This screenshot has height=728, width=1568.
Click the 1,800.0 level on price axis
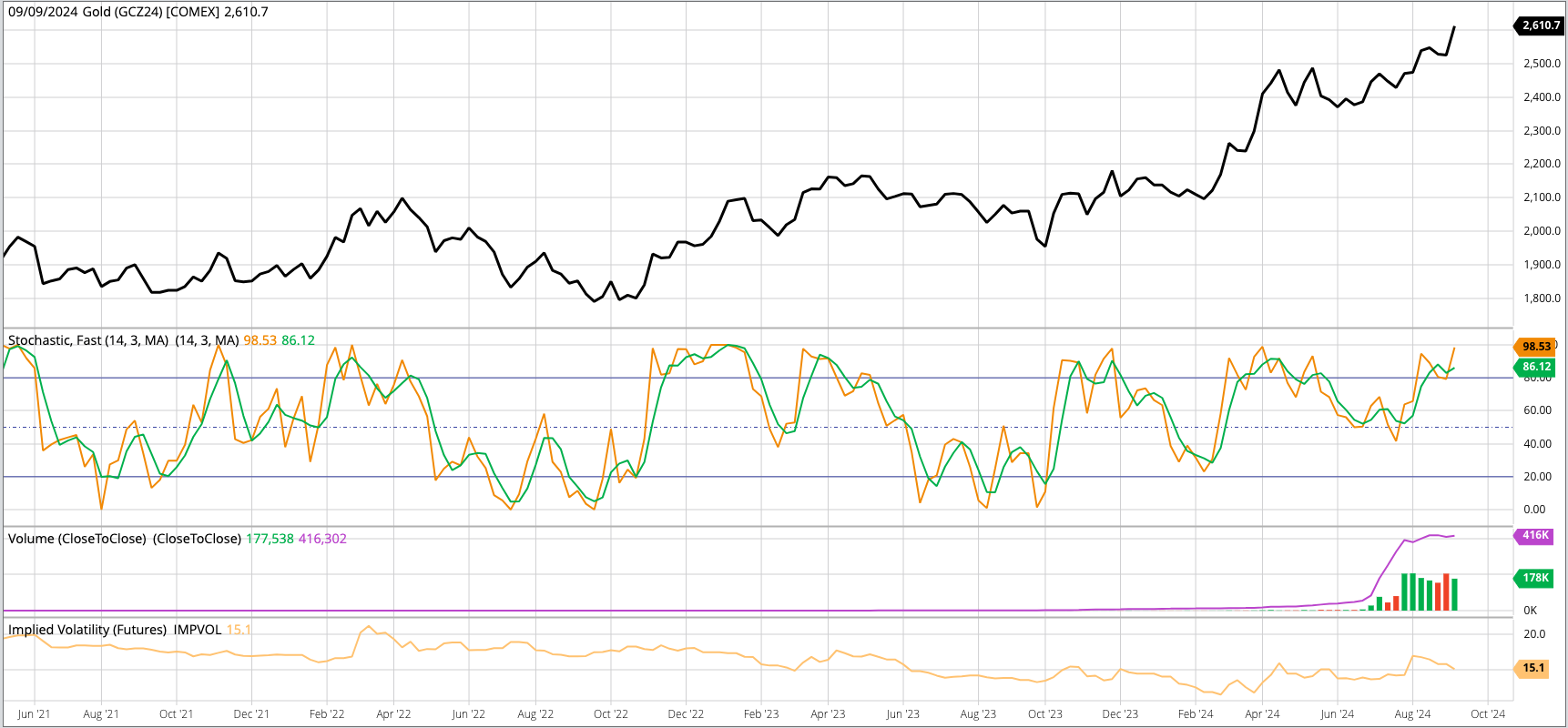point(1542,298)
